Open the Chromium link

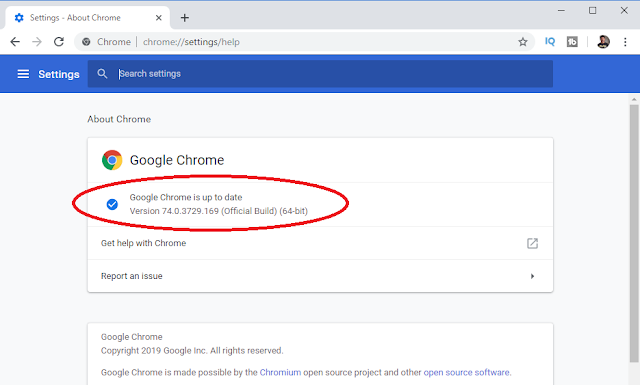point(280,372)
